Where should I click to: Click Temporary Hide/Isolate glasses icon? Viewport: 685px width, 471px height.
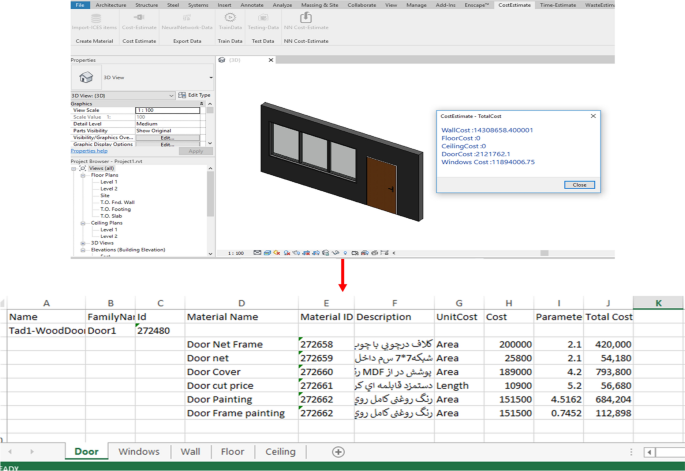(336, 253)
